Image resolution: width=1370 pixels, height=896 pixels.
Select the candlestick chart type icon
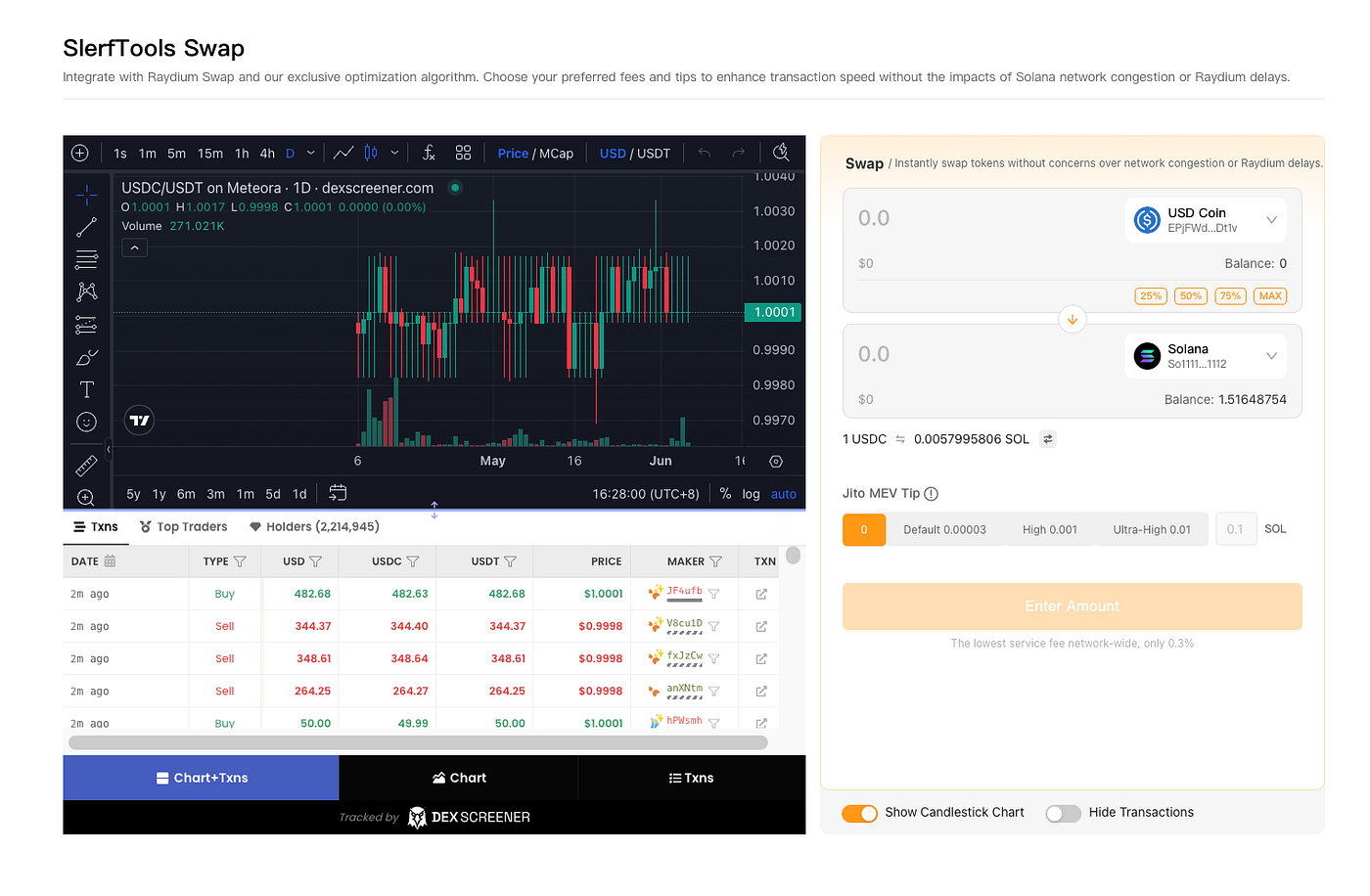(x=371, y=153)
